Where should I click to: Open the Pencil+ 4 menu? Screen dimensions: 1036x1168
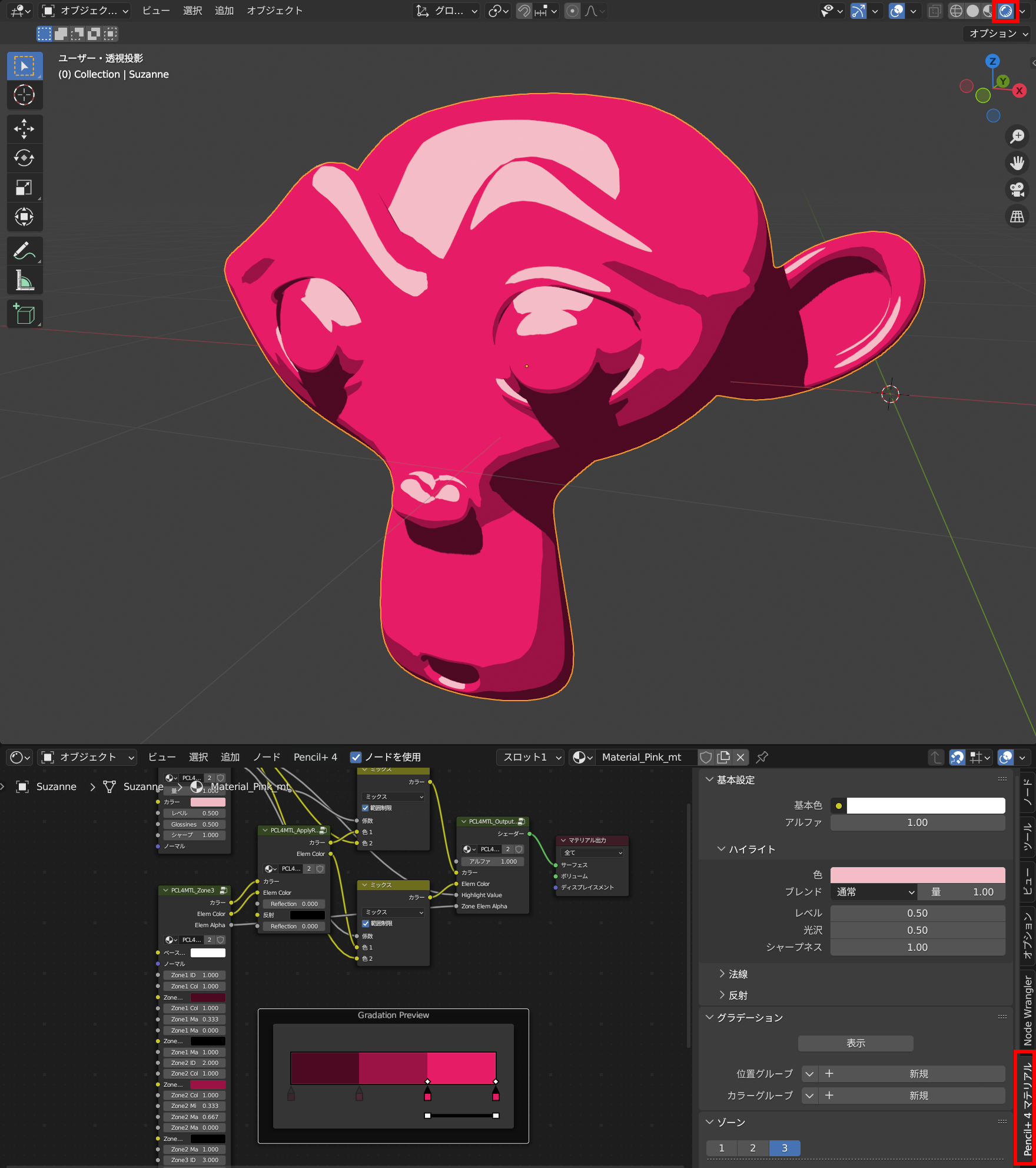(x=316, y=757)
